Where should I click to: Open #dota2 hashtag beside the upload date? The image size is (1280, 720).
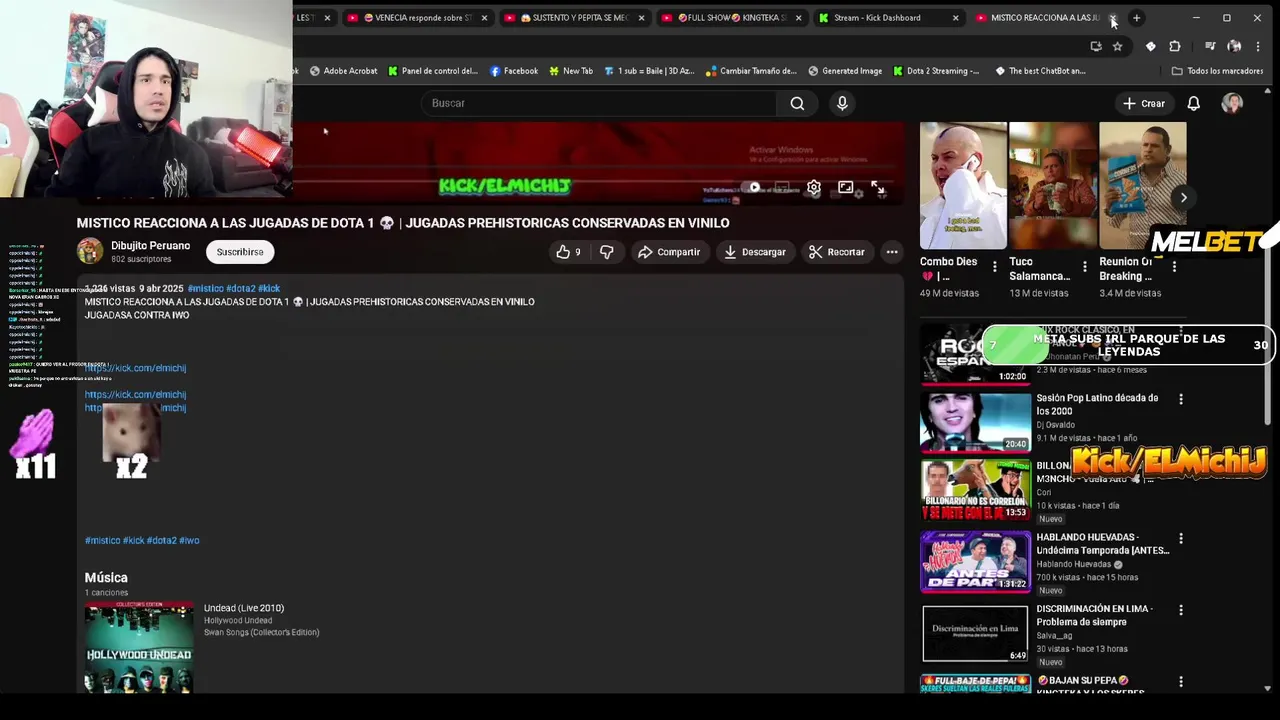(240, 288)
